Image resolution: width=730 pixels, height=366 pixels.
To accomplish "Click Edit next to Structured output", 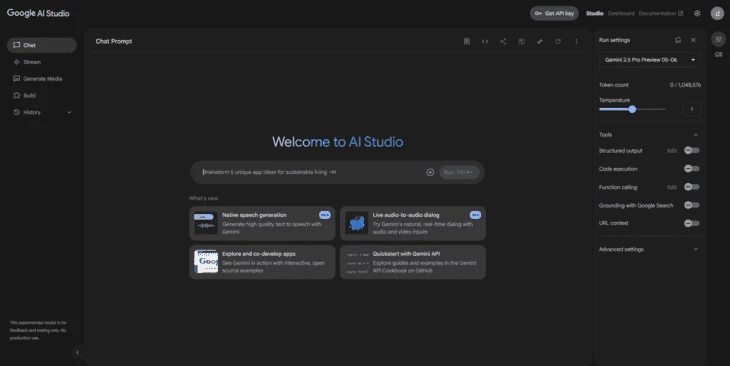I will pos(672,151).
